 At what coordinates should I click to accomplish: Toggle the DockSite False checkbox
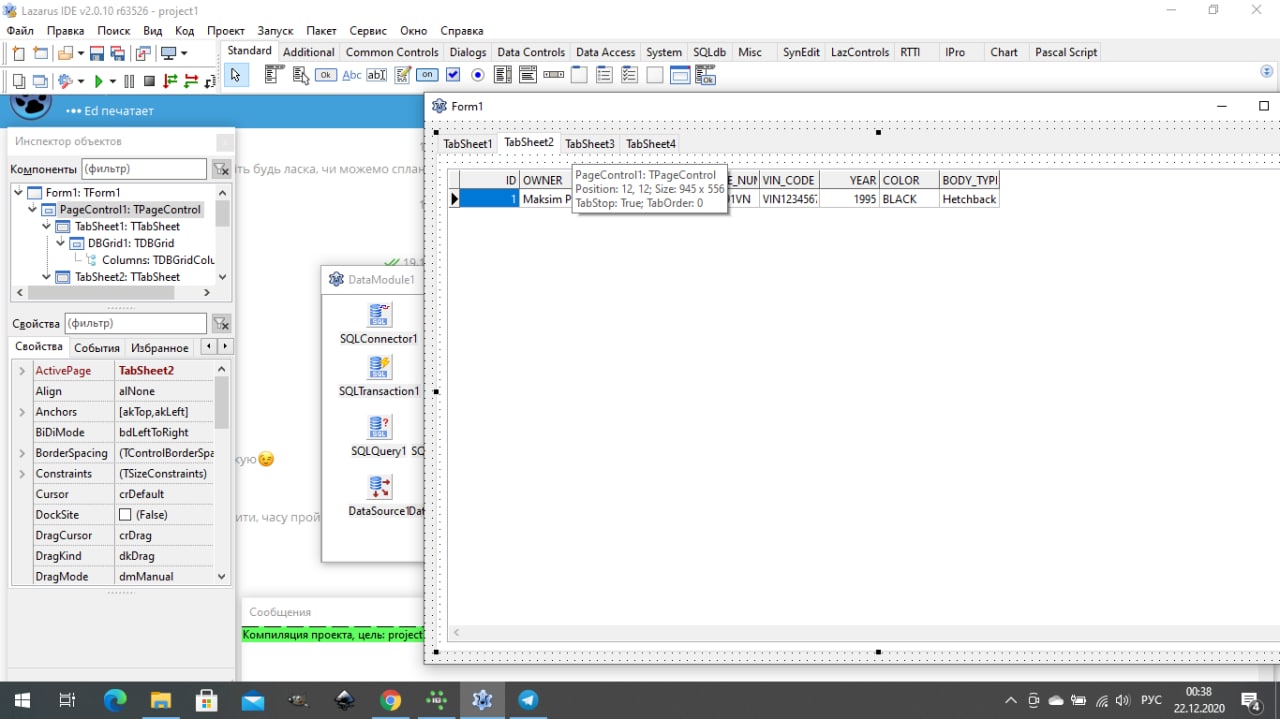(125, 515)
